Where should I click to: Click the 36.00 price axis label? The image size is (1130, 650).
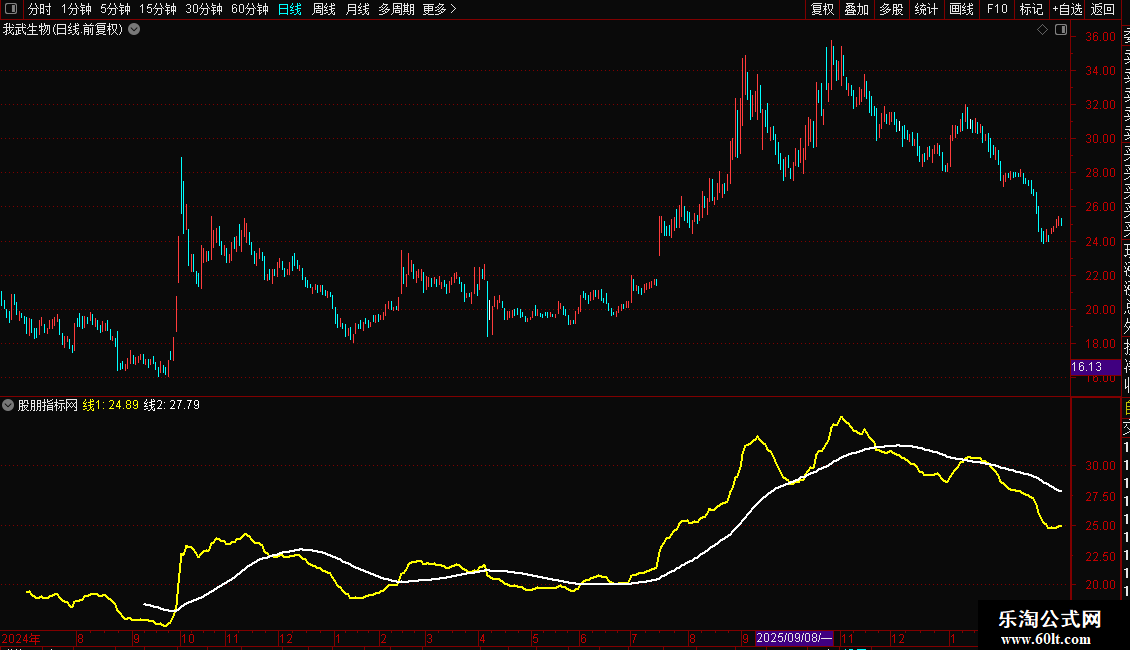[x=1100, y=37]
